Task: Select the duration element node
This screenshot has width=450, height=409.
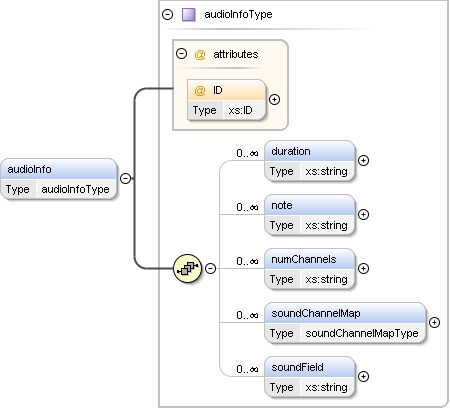Action: 310,161
